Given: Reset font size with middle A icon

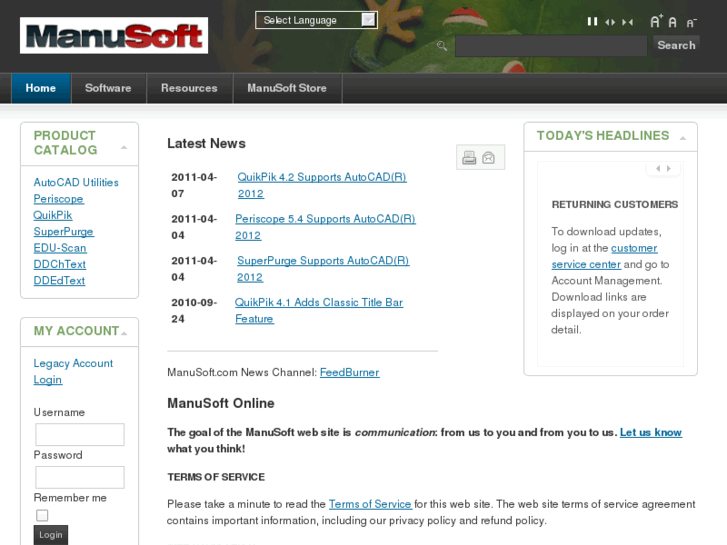Looking at the screenshot, I should pyautogui.click(x=672, y=22).
